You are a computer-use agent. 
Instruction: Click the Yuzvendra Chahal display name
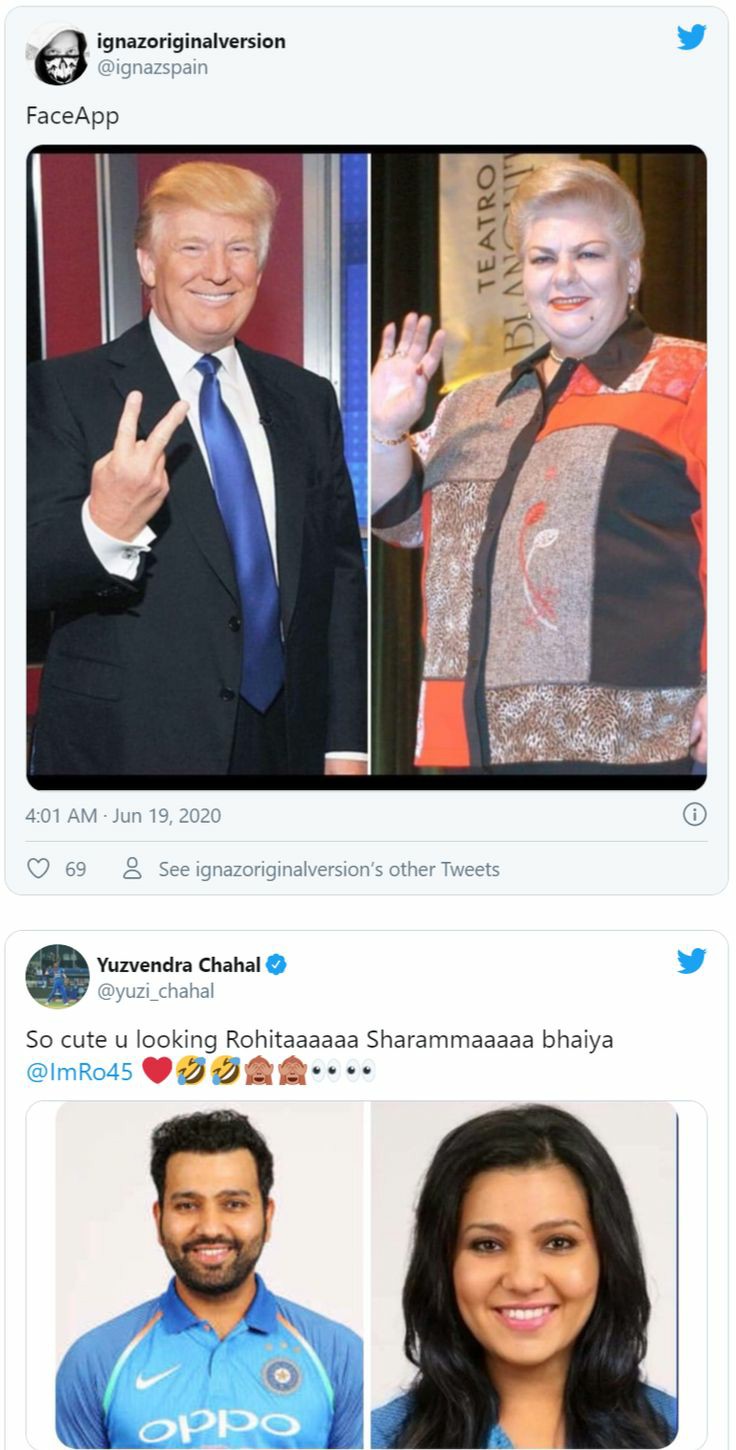179,965
